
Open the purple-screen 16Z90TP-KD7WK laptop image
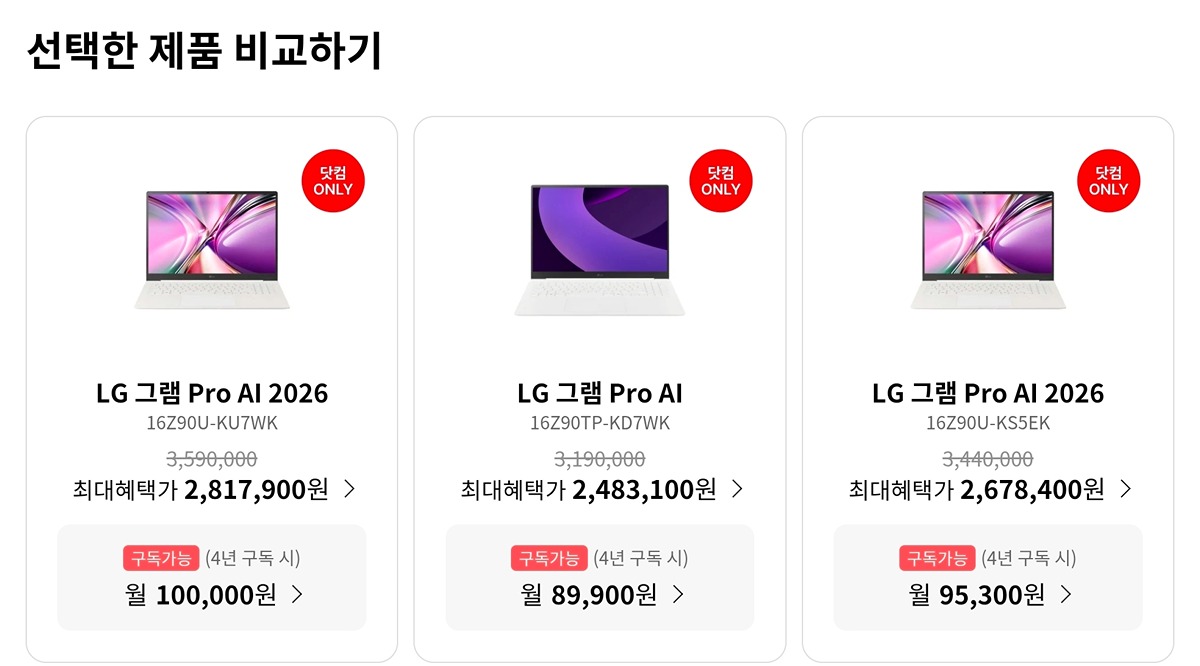pos(599,249)
